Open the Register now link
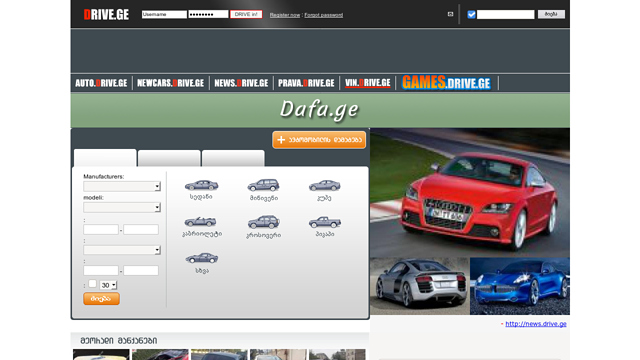The width and height of the screenshot is (640, 360). 285,15
